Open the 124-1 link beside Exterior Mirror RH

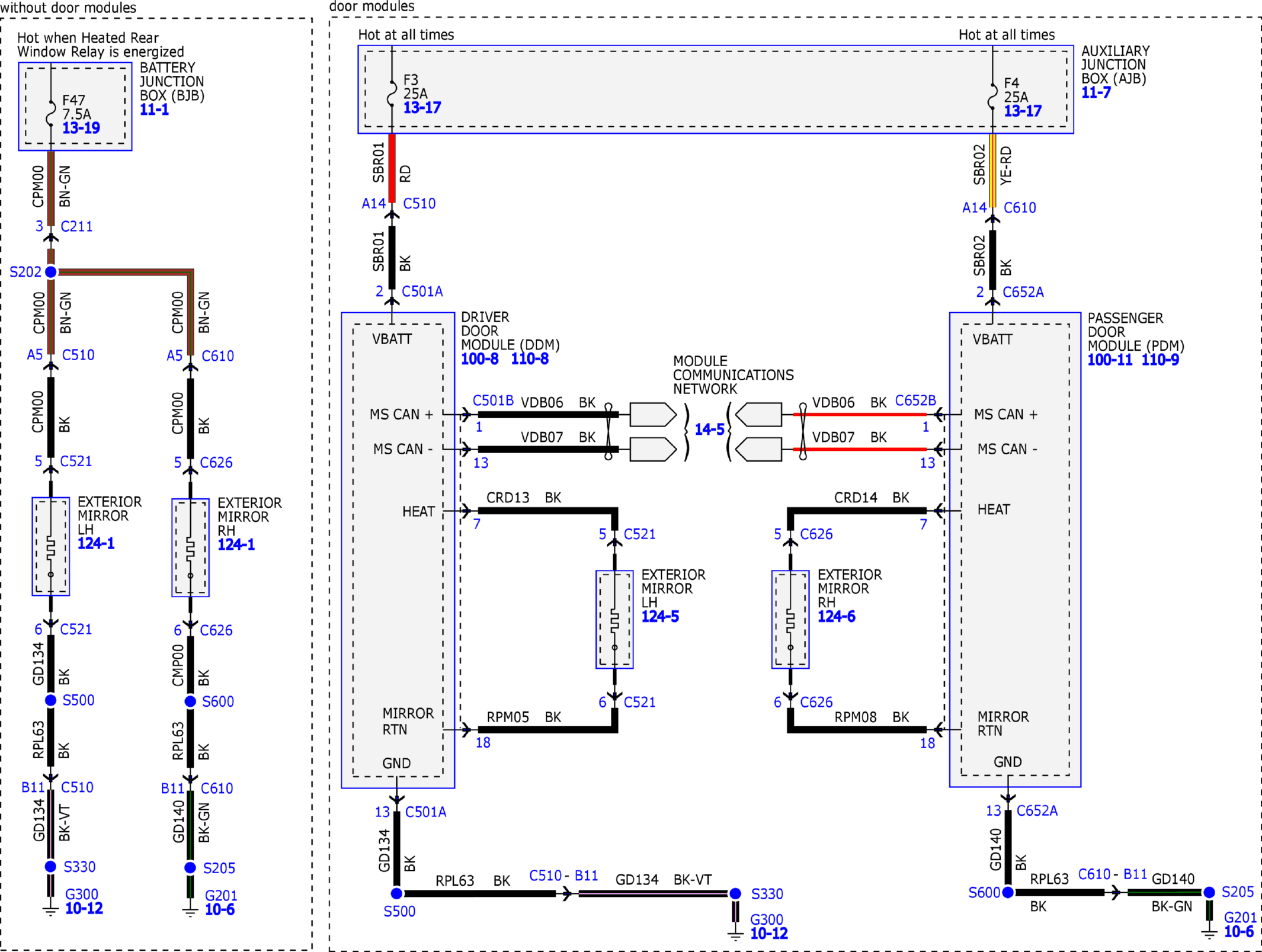[236, 545]
